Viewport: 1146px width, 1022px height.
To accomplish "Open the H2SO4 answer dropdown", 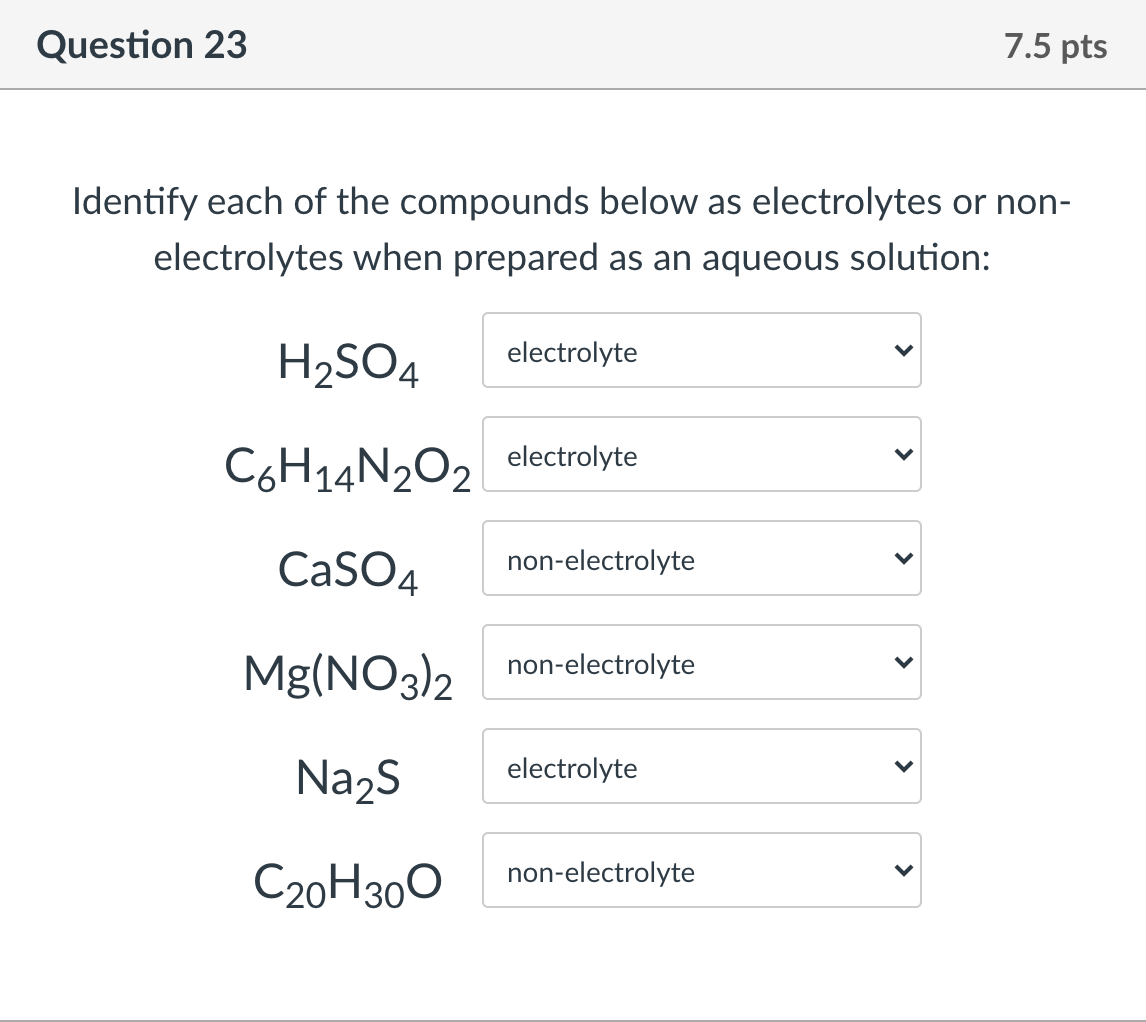I will click(700, 351).
